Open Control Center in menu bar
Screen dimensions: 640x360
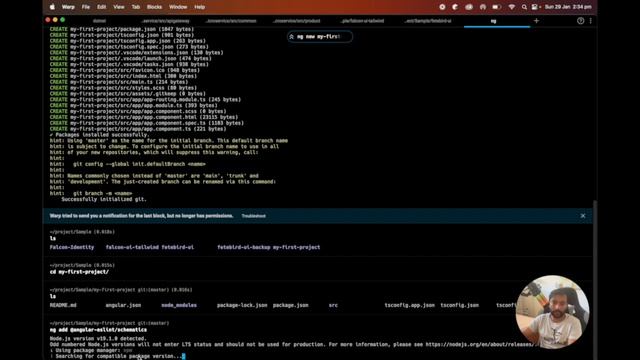[x=535, y=7]
